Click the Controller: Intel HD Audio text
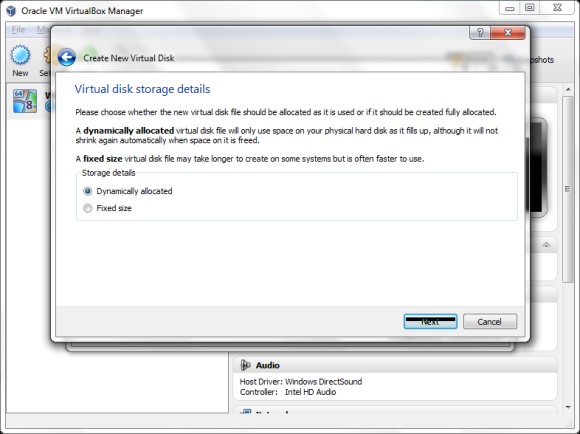Image resolution: width=580 pixels, height=434 pixels. (288, 392)
